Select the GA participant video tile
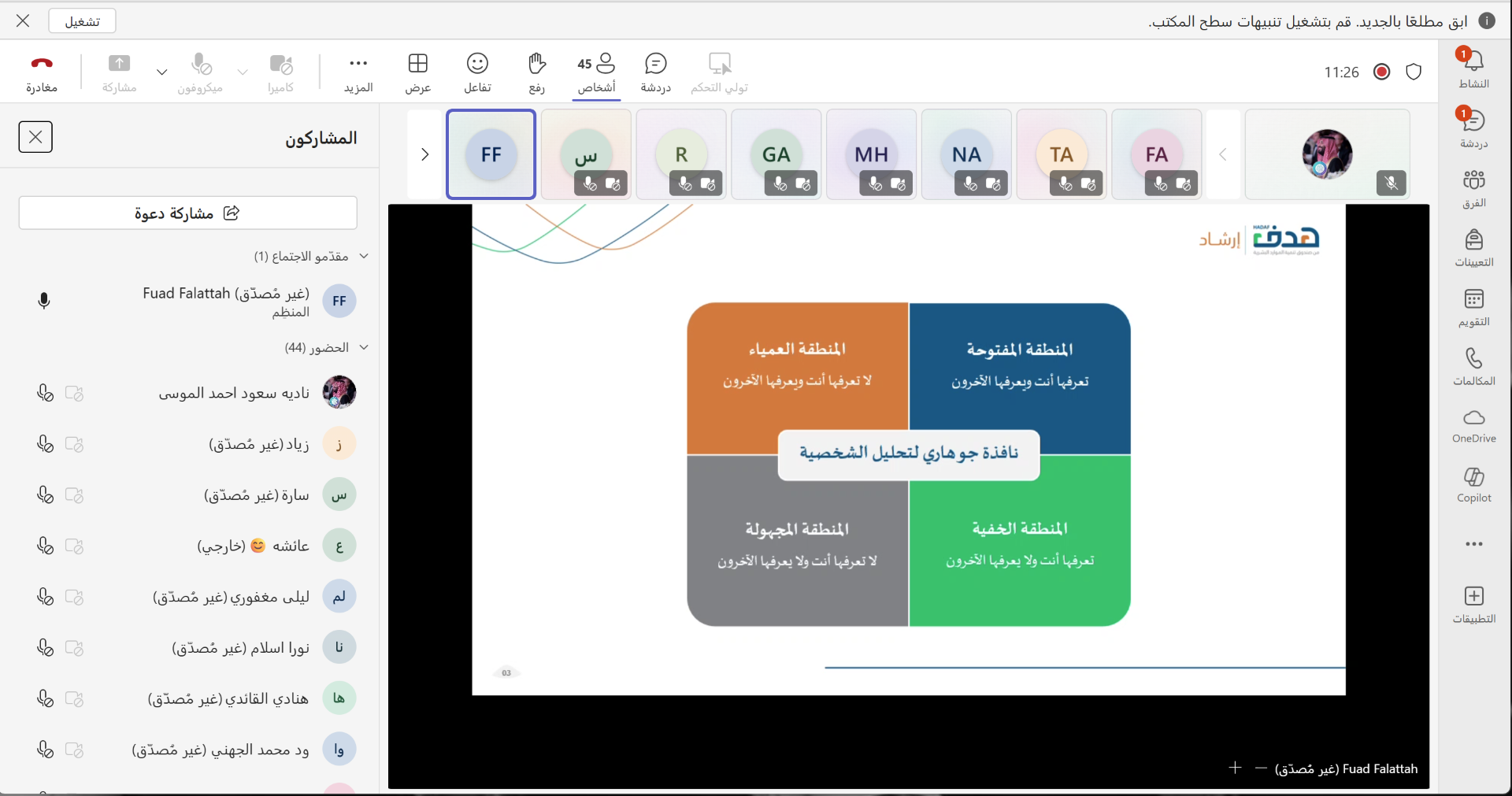This screenshot has width=1512, height=796. click(776, 154)
